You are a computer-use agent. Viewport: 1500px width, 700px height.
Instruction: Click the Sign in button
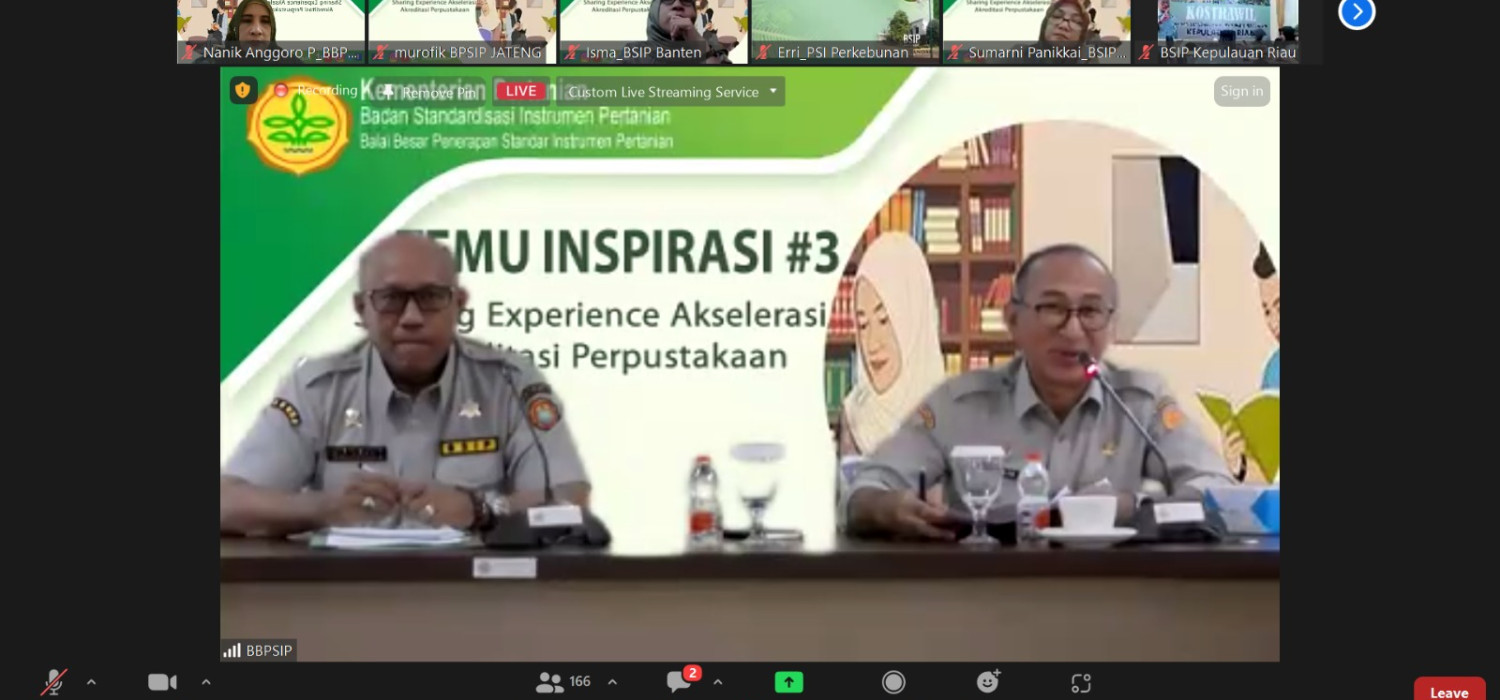click(x=1241, y=91)
